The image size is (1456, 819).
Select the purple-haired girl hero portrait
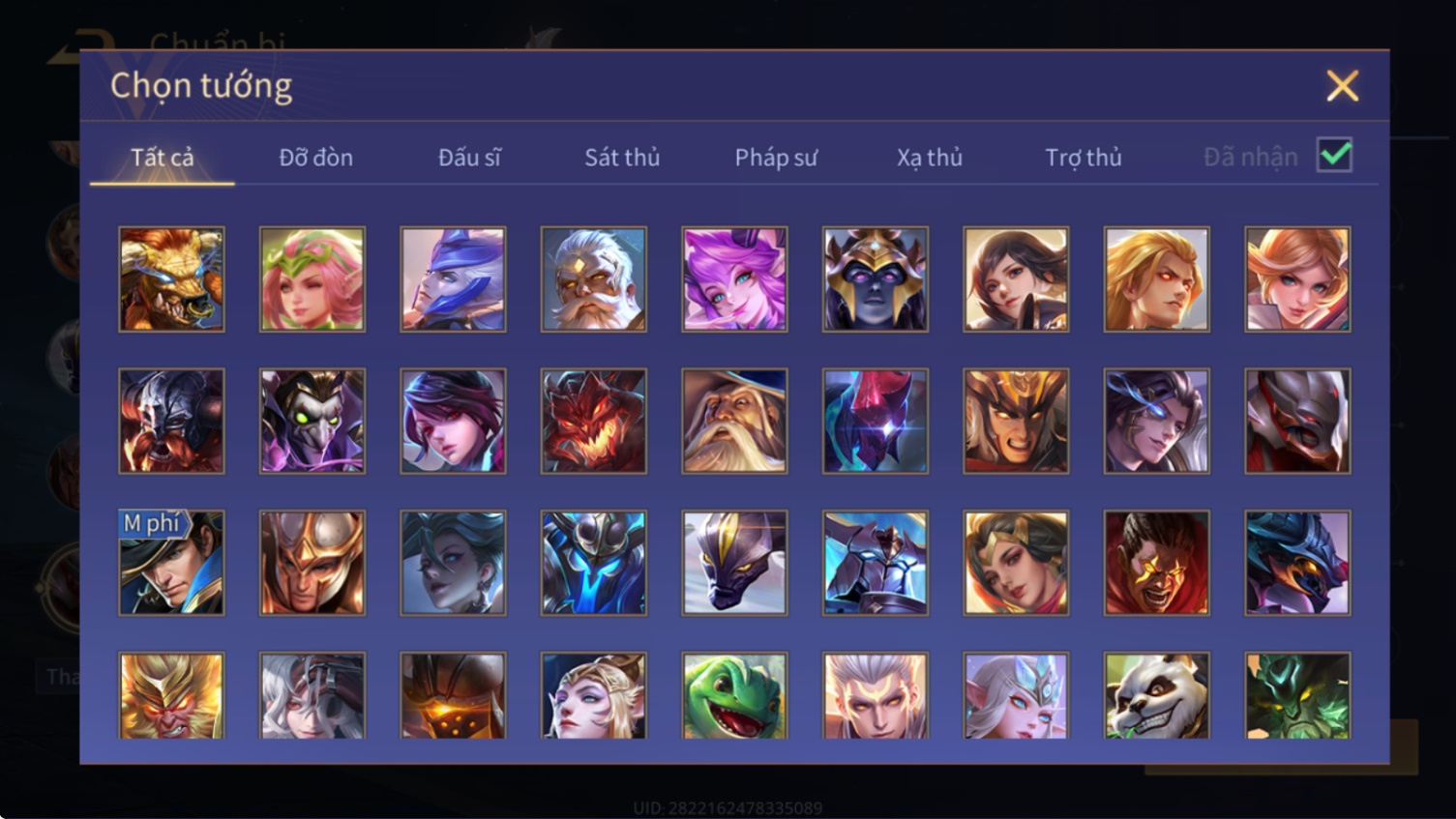[734, 279]
